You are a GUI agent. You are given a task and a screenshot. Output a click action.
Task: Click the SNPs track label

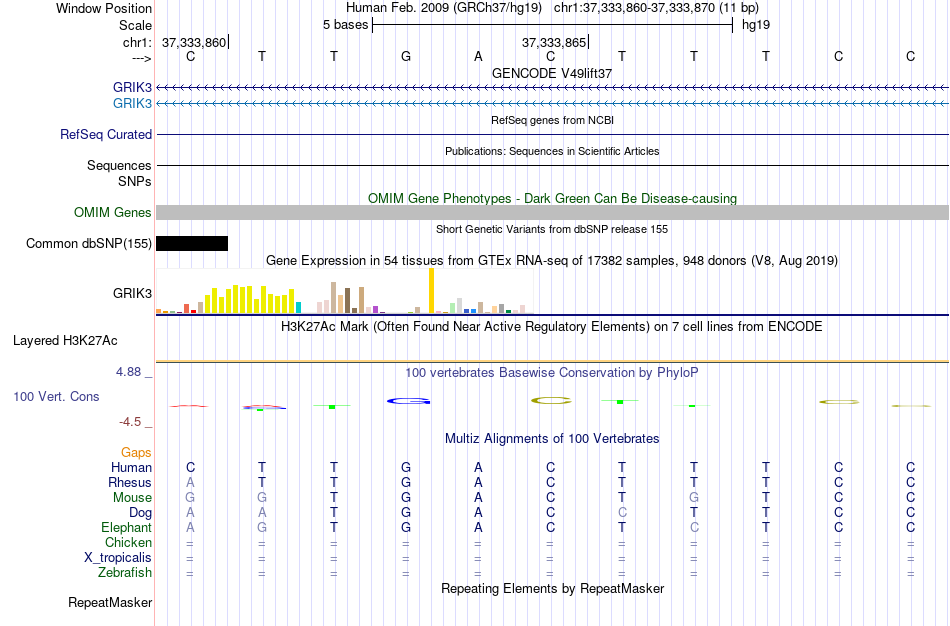tap(135, 181)
